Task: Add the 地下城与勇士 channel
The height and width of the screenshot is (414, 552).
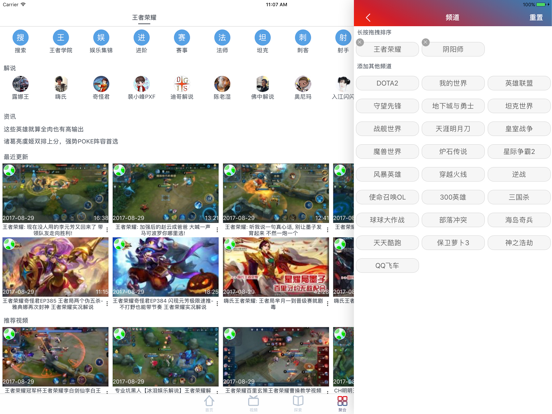Action: 453,106
